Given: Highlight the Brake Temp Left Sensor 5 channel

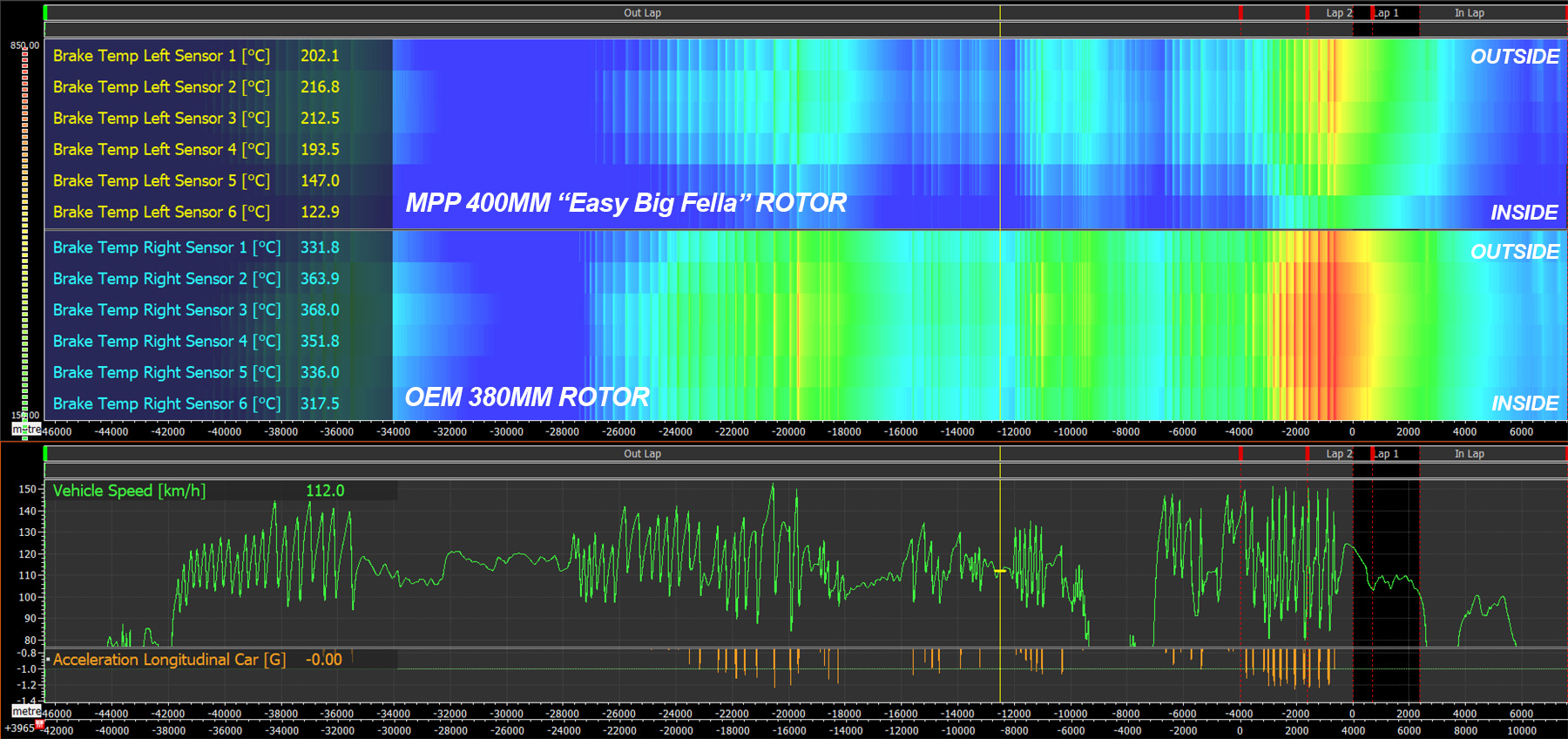Looking at the screenshot, I should pyautogui.click(x=161, y=181).
